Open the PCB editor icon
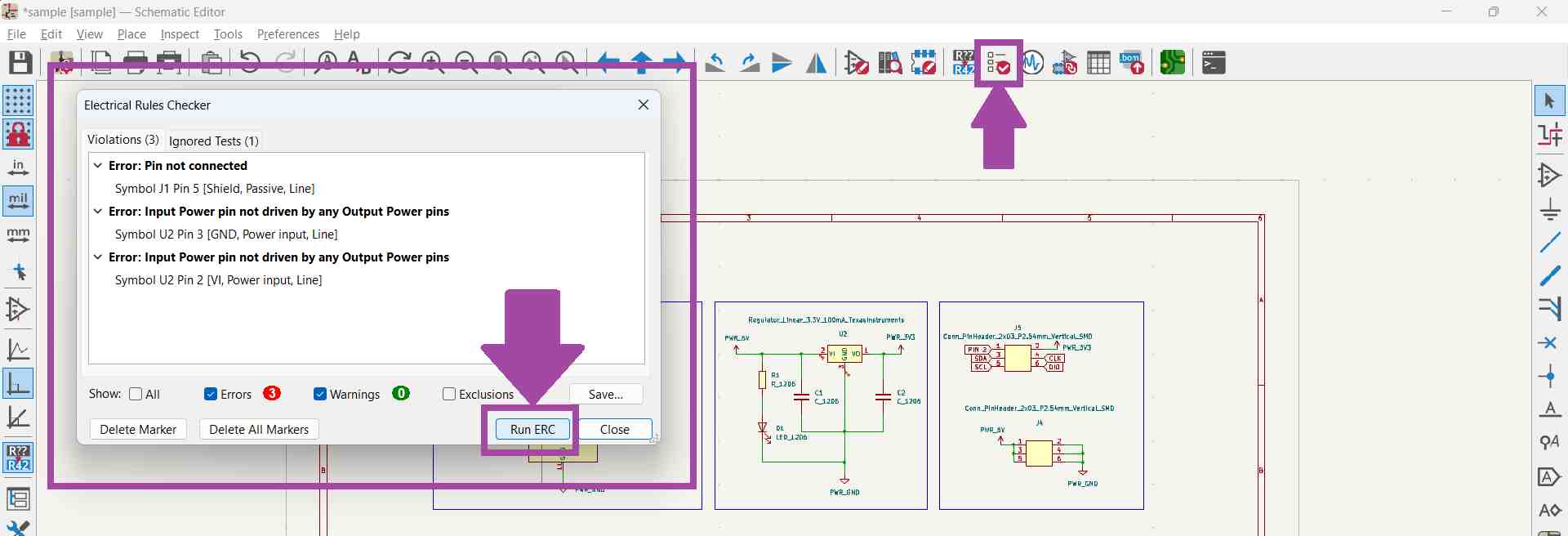This screenshot has height=536, width=1568. click(x=1173, y=63)
